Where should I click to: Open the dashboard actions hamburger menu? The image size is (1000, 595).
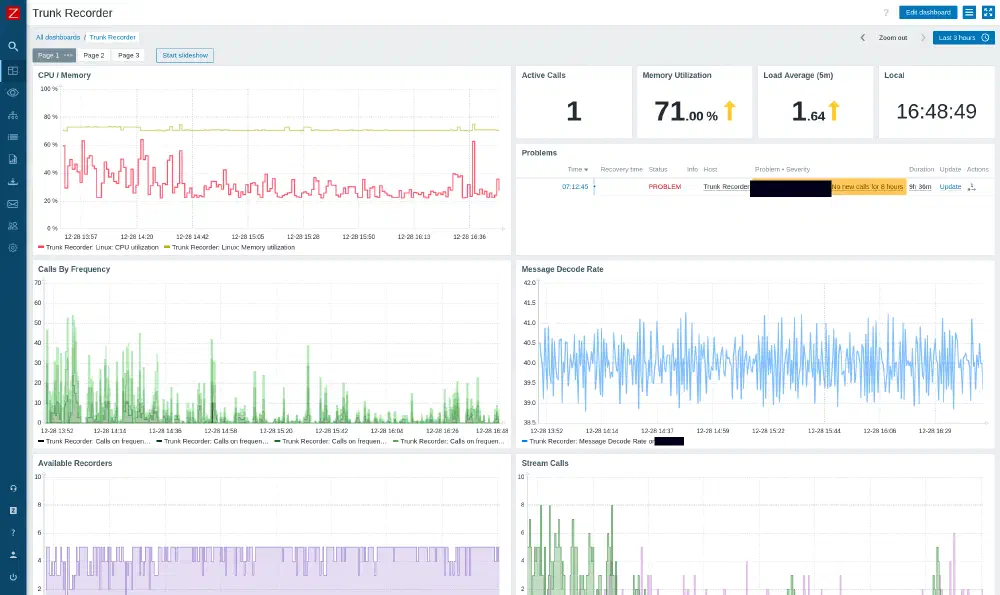[x=969, y=12]
